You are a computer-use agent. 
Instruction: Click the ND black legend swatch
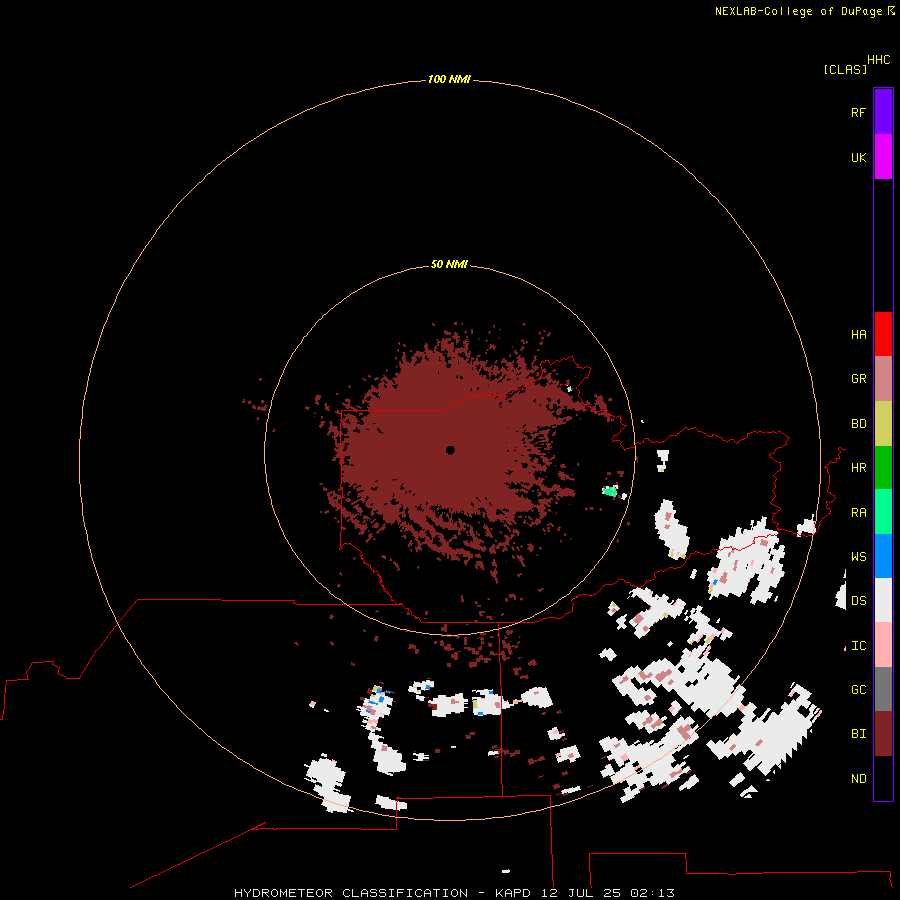tap(883, 778)
